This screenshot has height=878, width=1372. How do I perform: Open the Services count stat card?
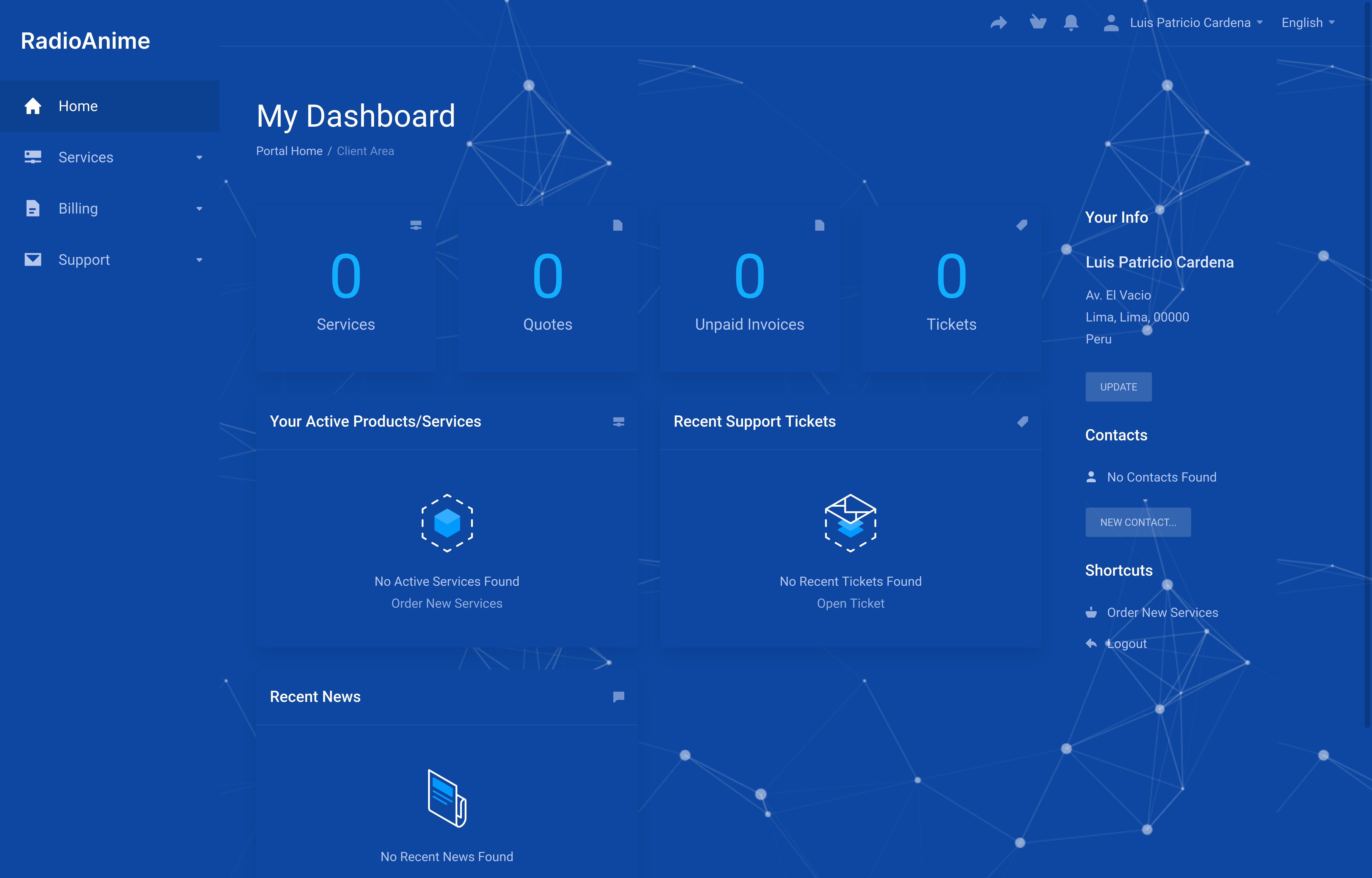coord(346,289)
